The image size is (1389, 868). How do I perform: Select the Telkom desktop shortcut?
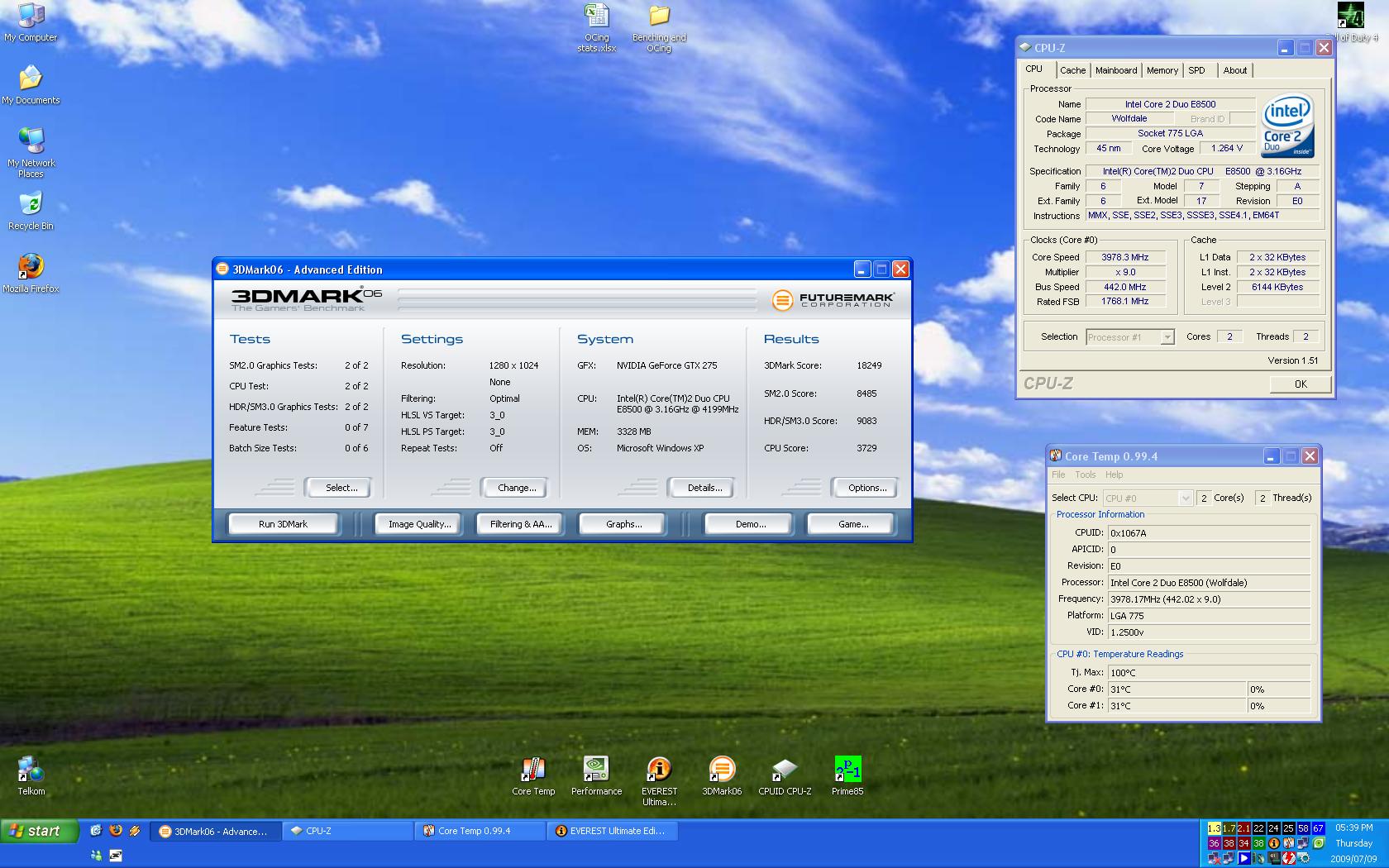[31, 775]
